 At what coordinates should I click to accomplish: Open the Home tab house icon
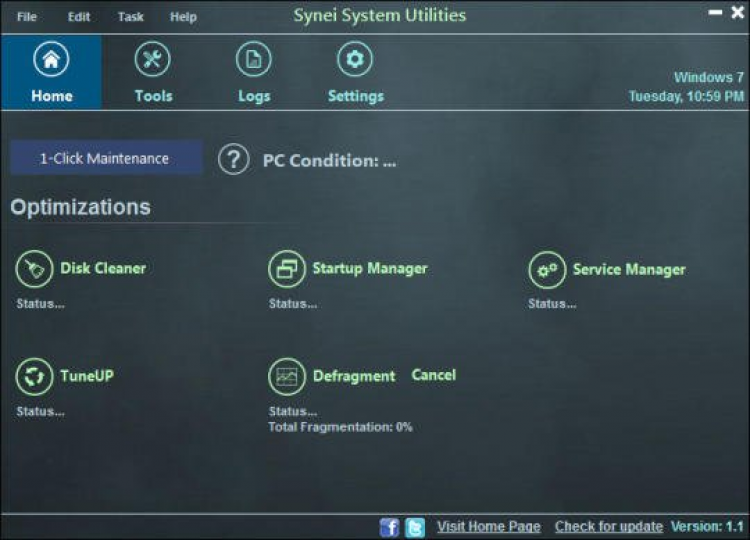pyautogui.click(x=51, y=59)
